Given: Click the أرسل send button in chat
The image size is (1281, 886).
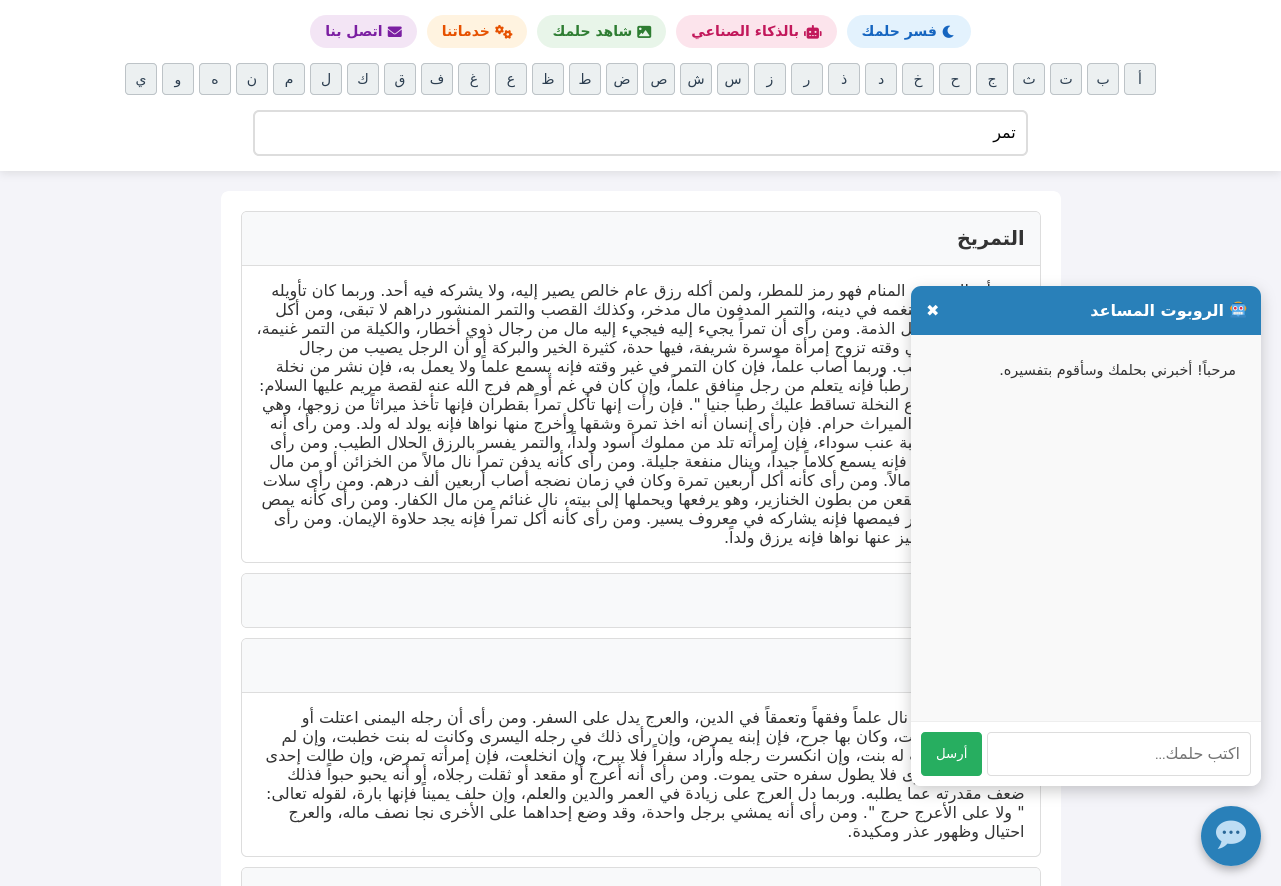Looking at the screenshot, I should point(951,754).
